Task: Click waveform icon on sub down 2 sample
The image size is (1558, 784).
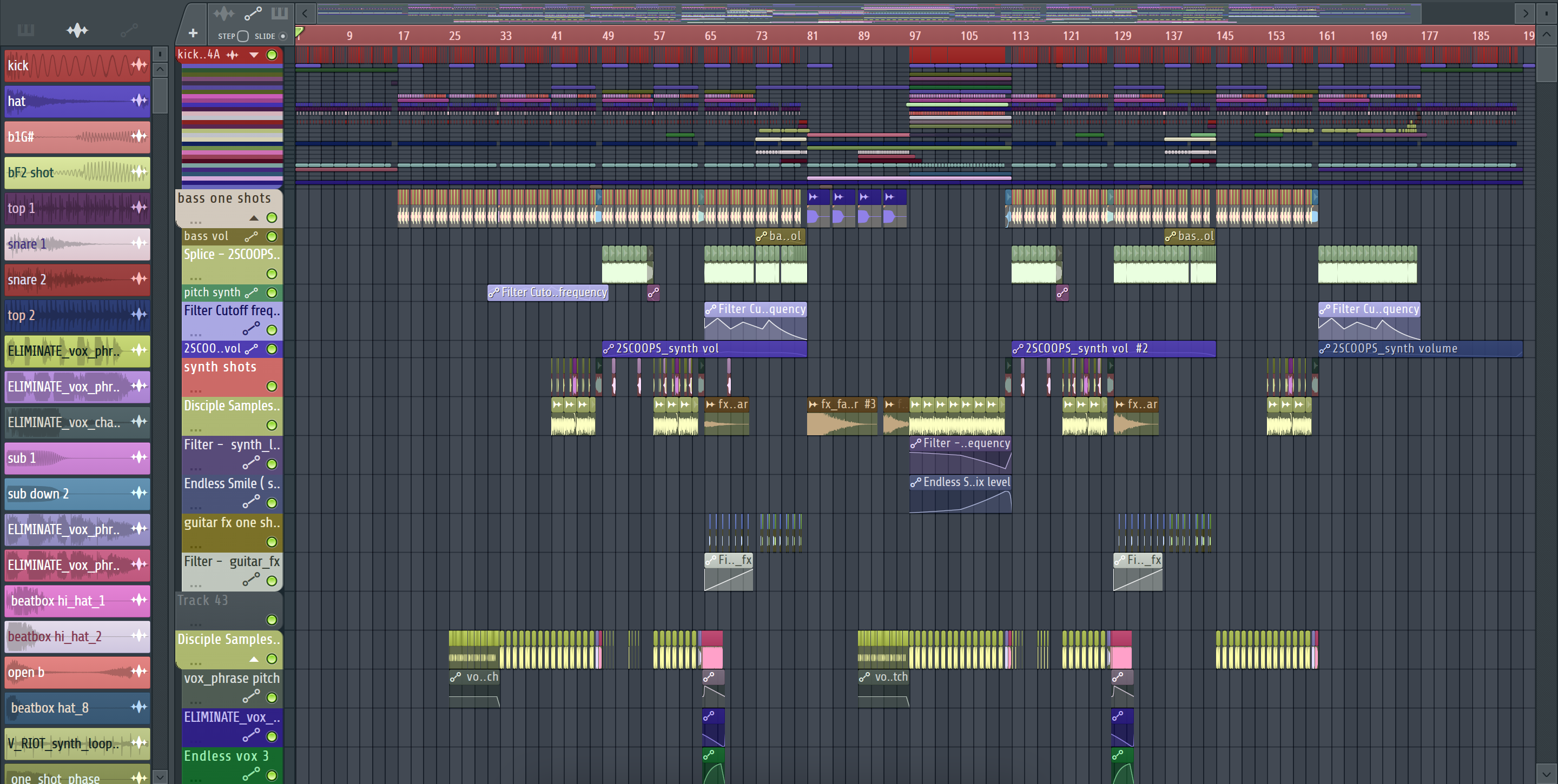Action: [139, 493]
